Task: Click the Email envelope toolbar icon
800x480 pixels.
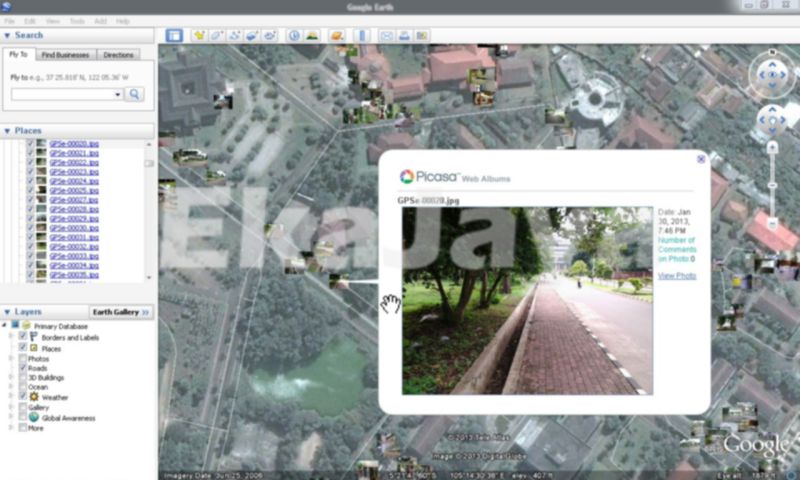Action: click(387, 35)
